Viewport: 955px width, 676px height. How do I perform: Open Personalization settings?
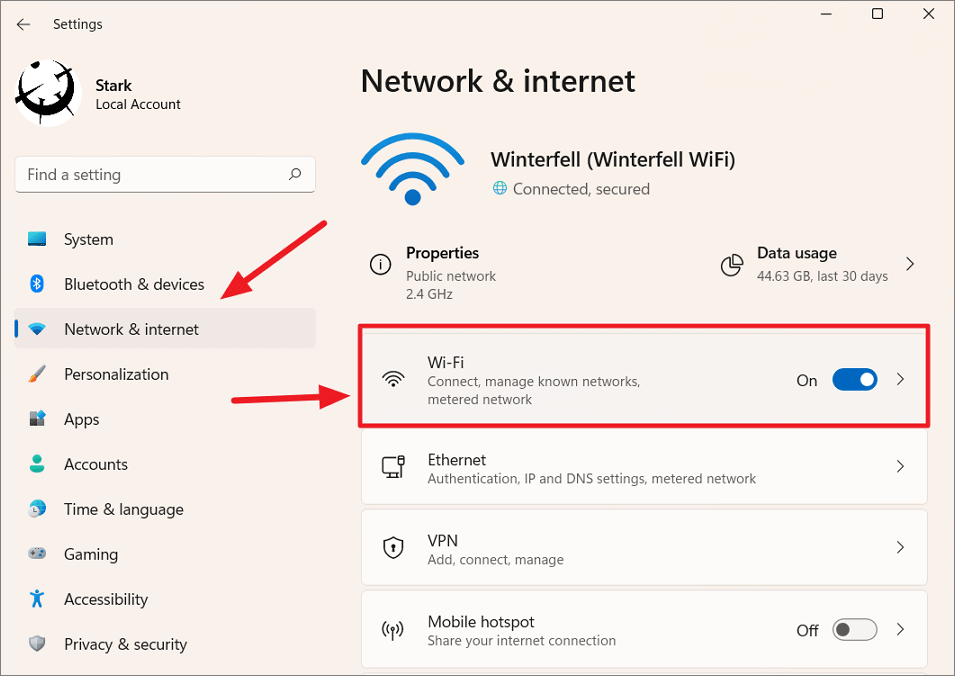click(x=115, y=374)
